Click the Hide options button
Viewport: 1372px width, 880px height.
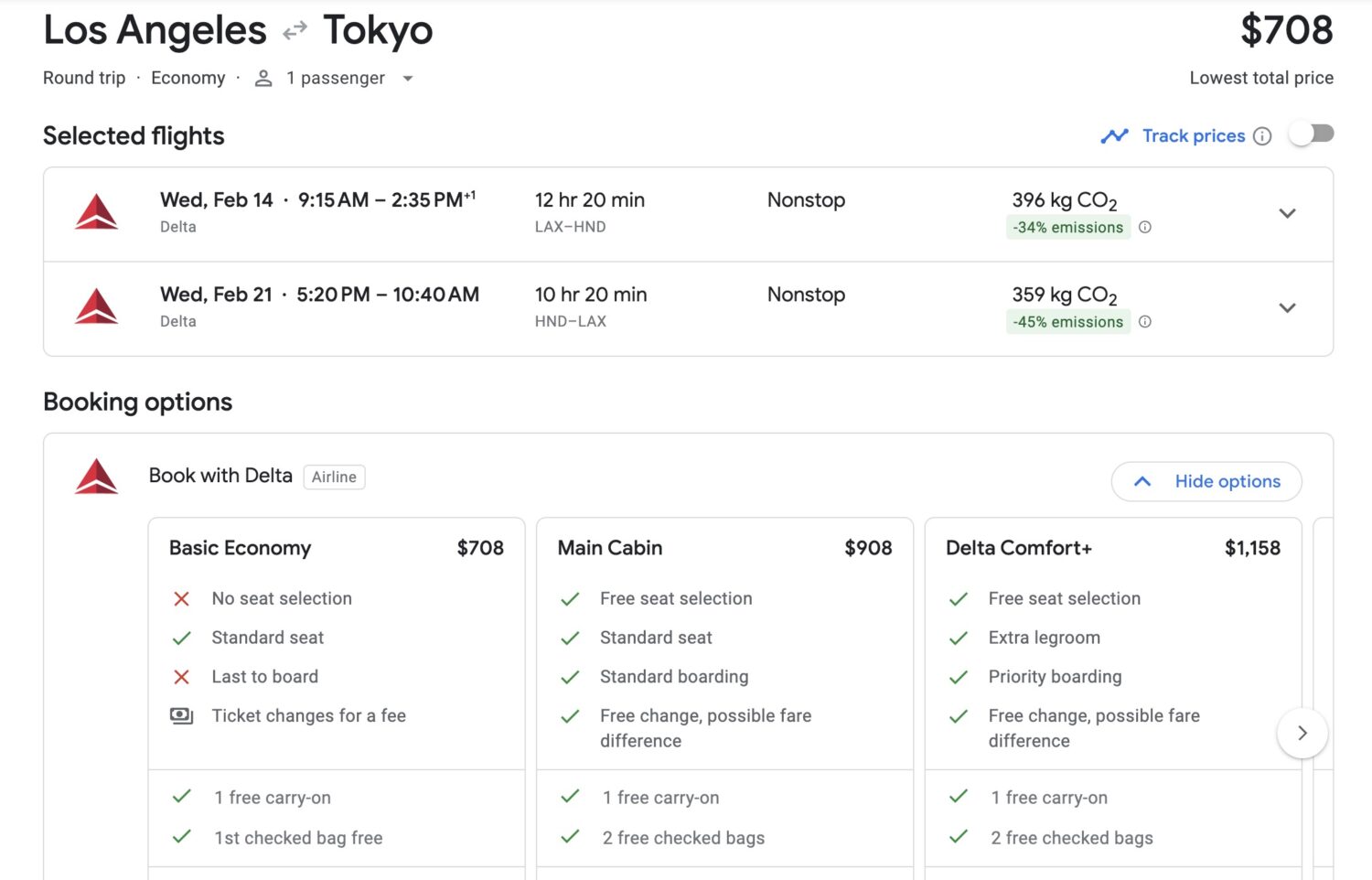[x=1206, y=481]
